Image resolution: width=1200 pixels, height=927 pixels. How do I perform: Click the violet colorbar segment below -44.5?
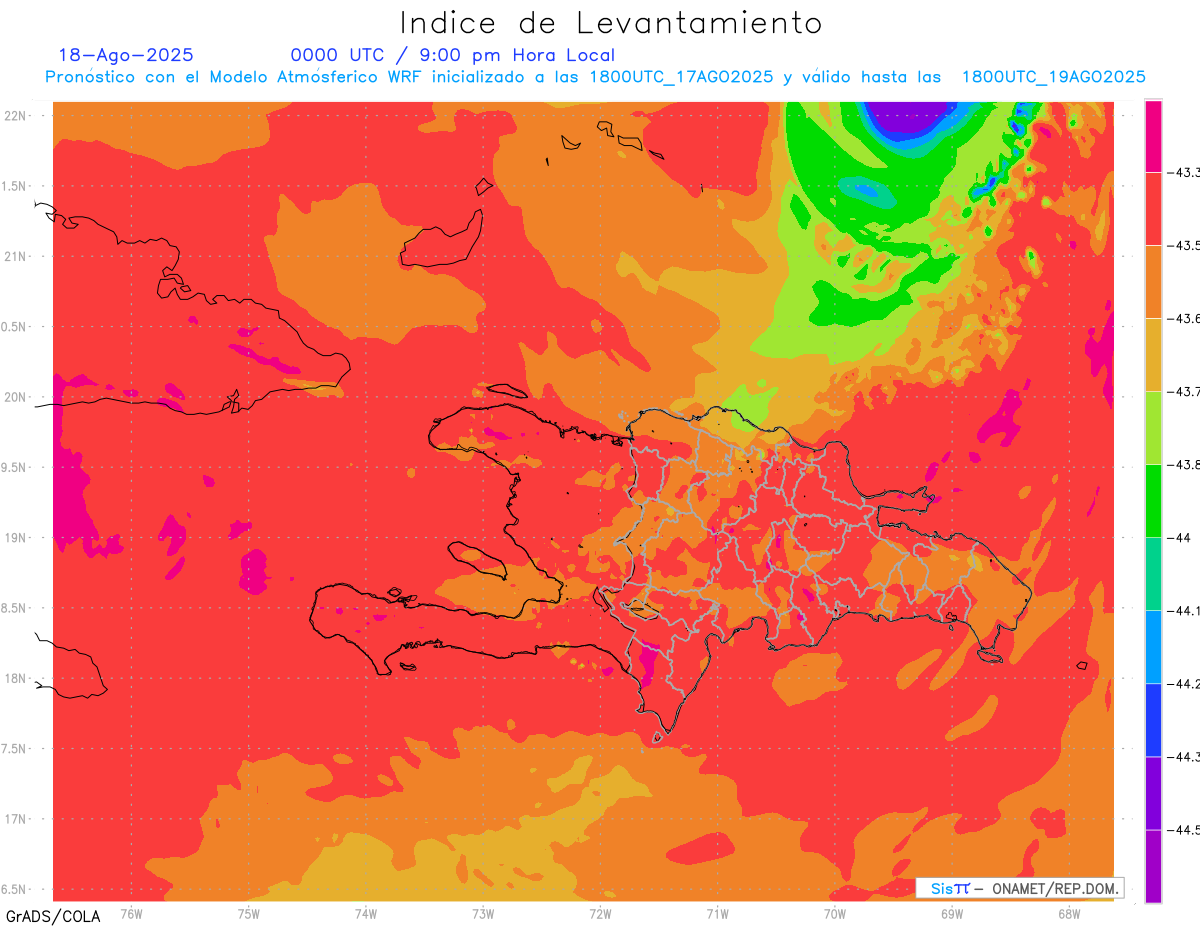[x=1153, y=866]
